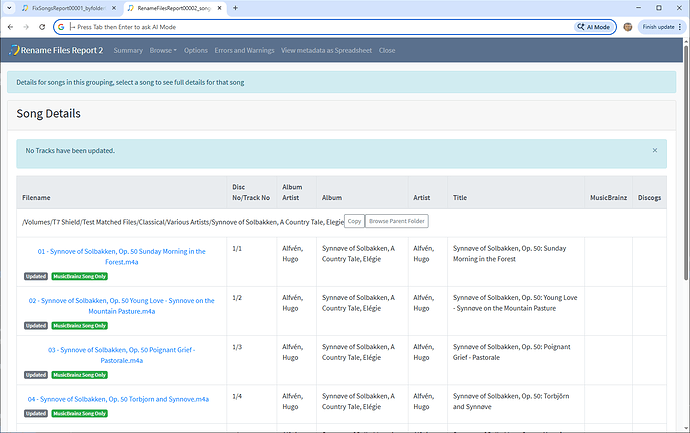690x433 pixels.
Task: Select View metadata as Spreadsheet
Action: (327, 50)
